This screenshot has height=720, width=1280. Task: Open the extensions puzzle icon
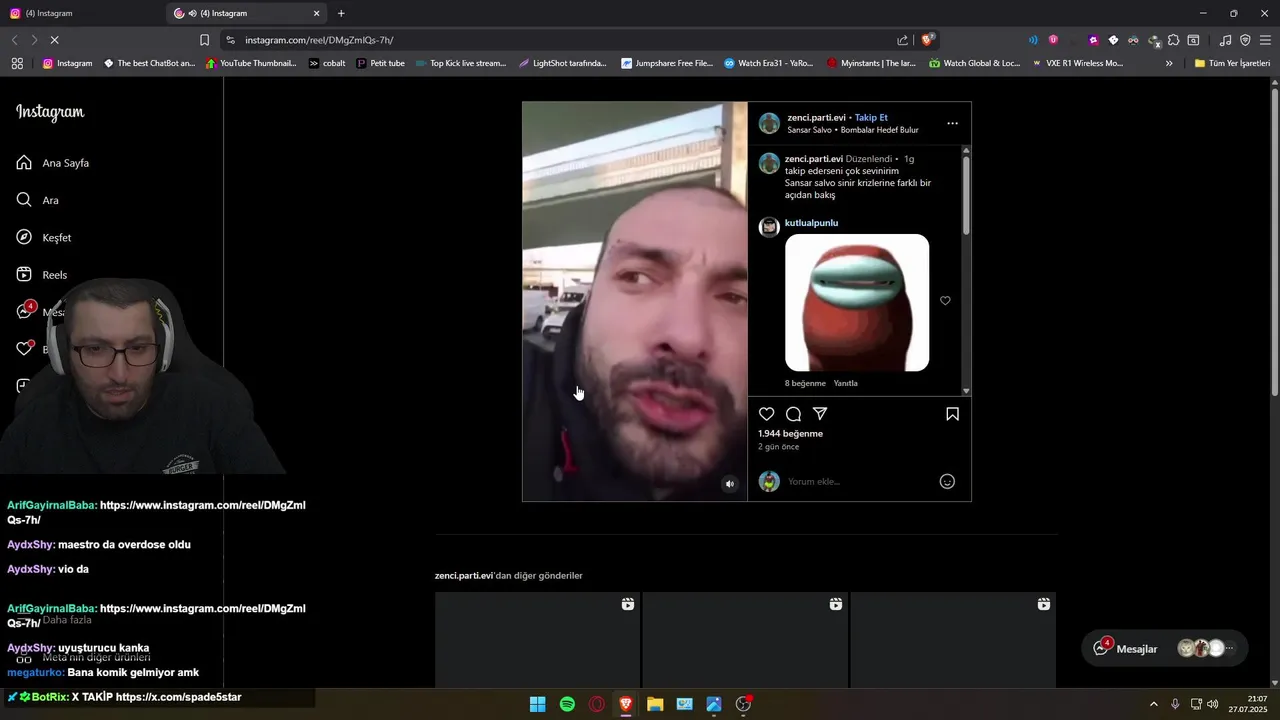pos(1173,40)
